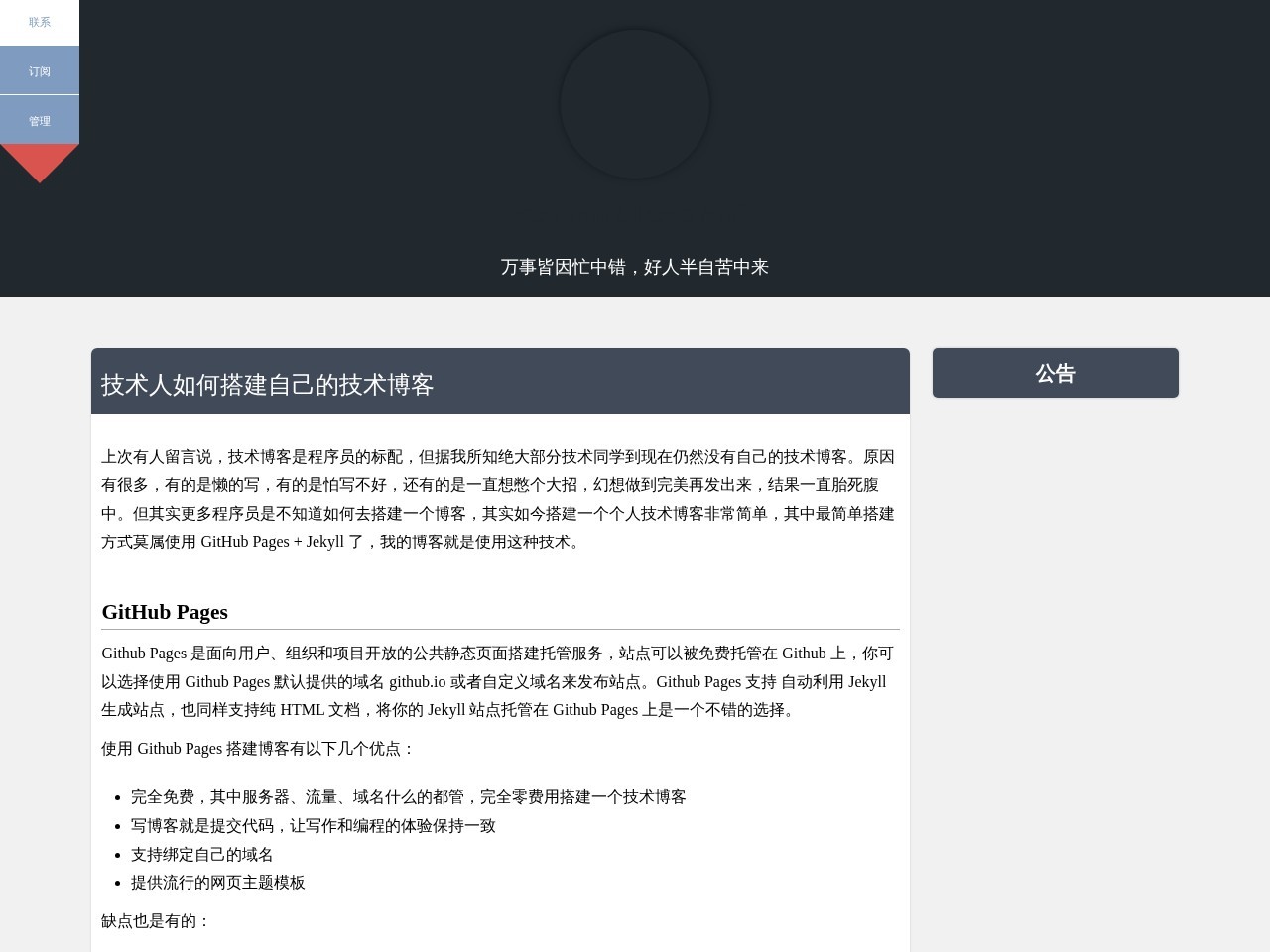The image size is (1270, 952).
Task: Click the bullet 提供流行的网页主题模板
Action: pos(218,883)
